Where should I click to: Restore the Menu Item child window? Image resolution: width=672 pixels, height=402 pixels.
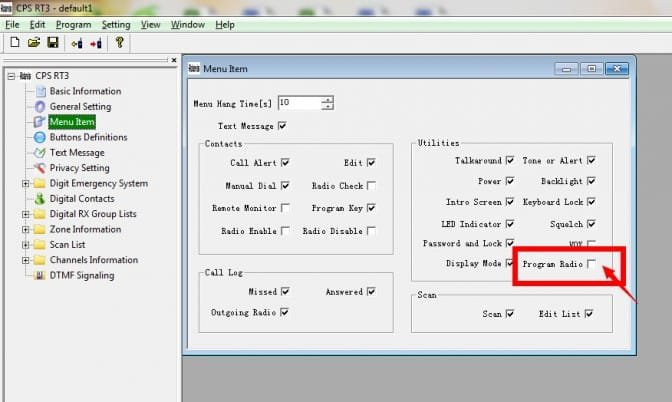591,69
